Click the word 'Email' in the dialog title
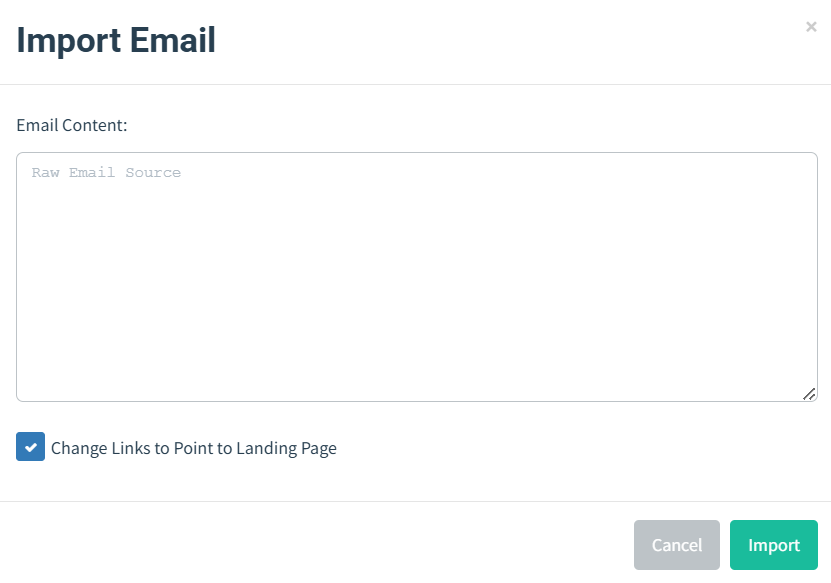831x583 pixels. pos(173,40)
